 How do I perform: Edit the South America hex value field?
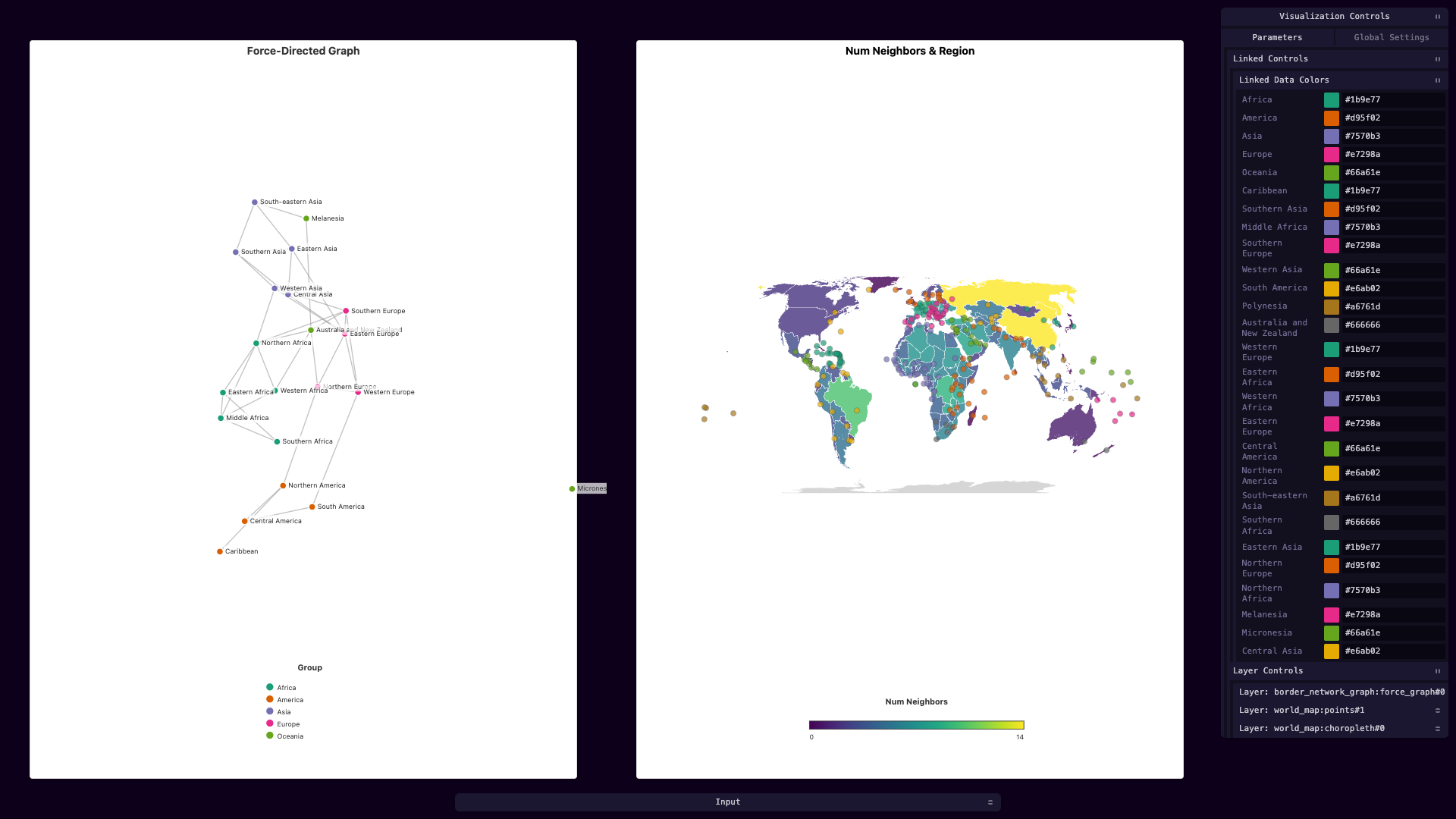pos(1394,289)
